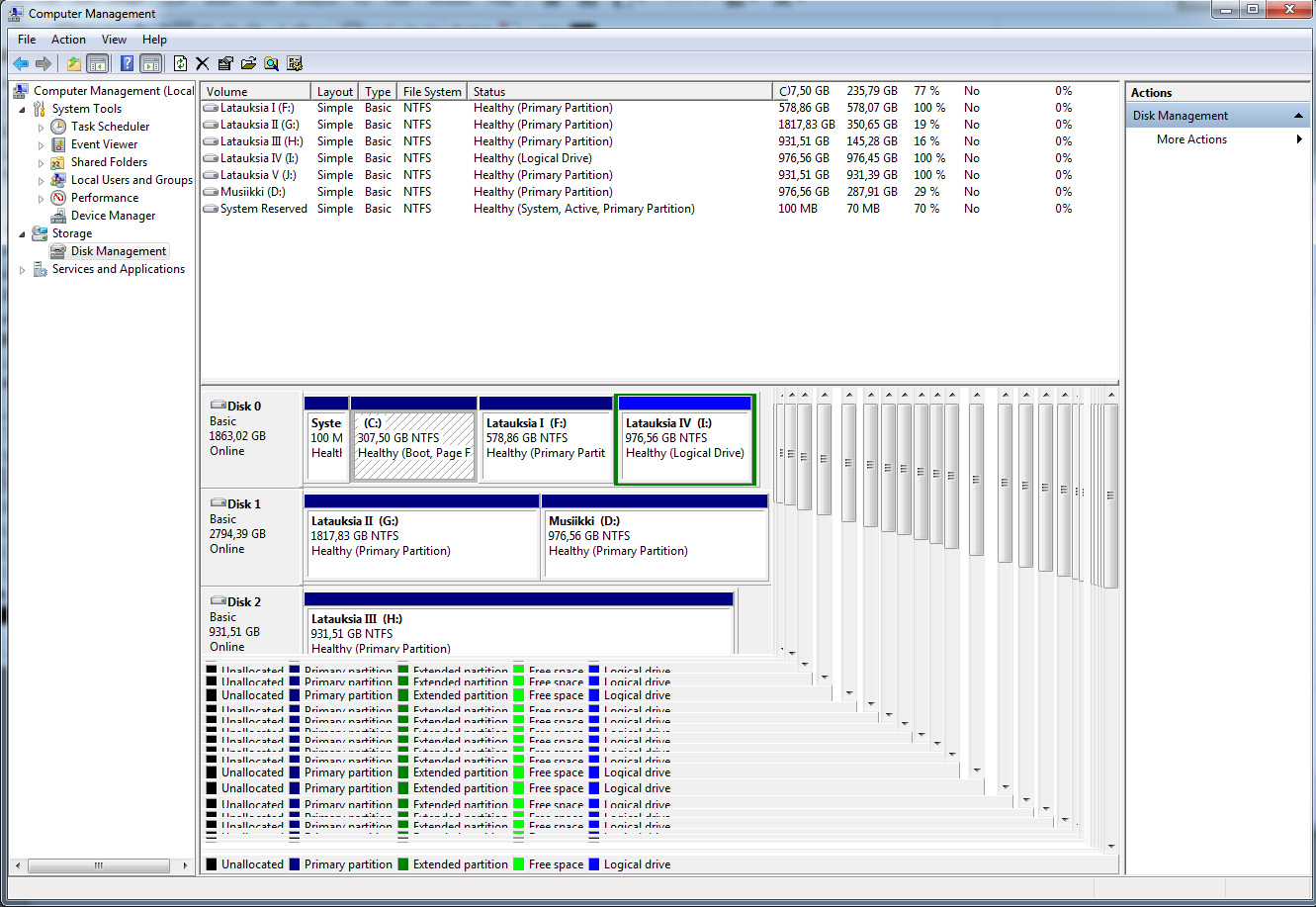This screenshot has width=1316, height=907.
Task: Collapse the Storage tree node
Action: pyautogui.click(x=24, y=233)
